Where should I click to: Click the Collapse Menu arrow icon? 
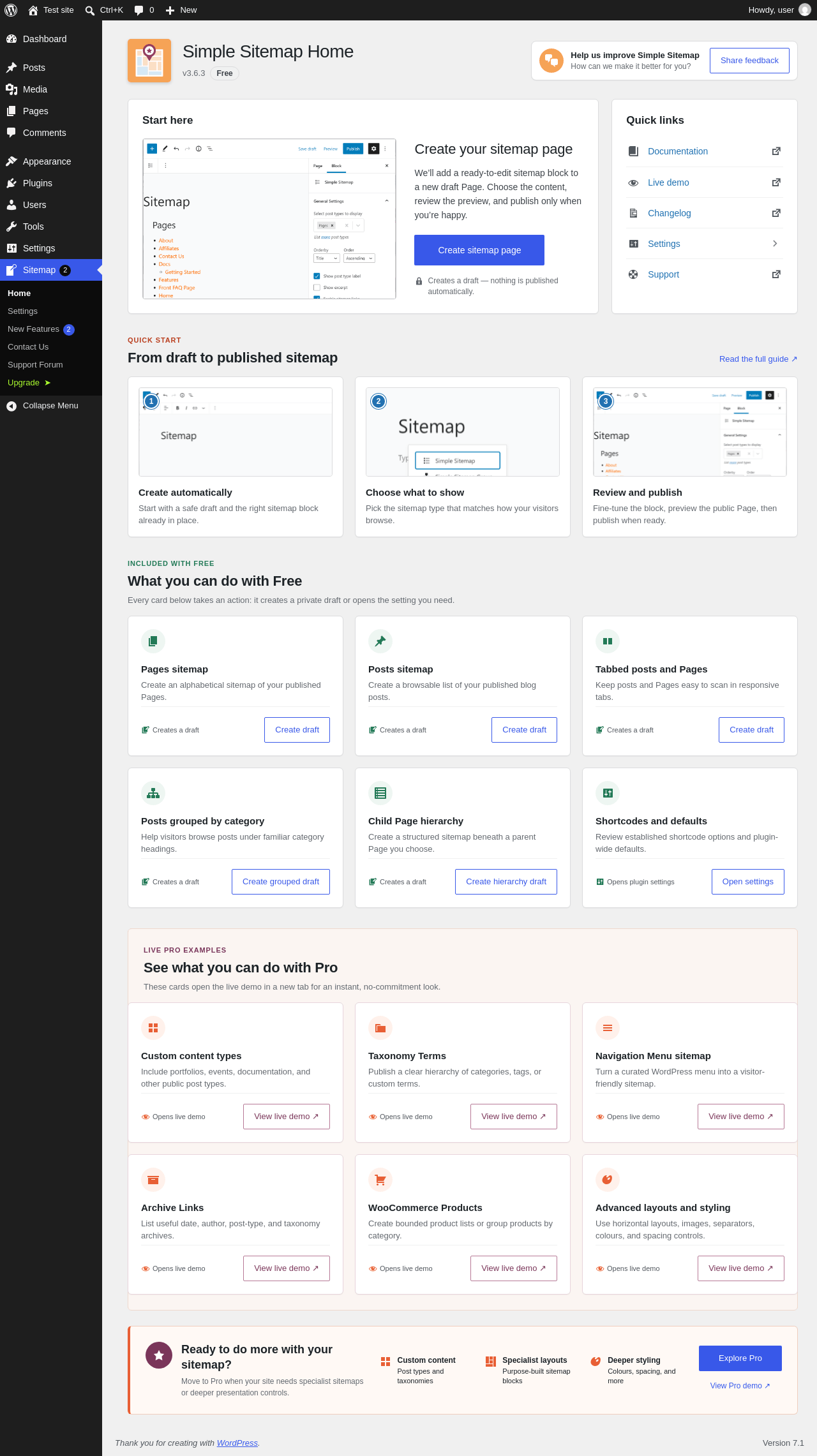point(11,406)
